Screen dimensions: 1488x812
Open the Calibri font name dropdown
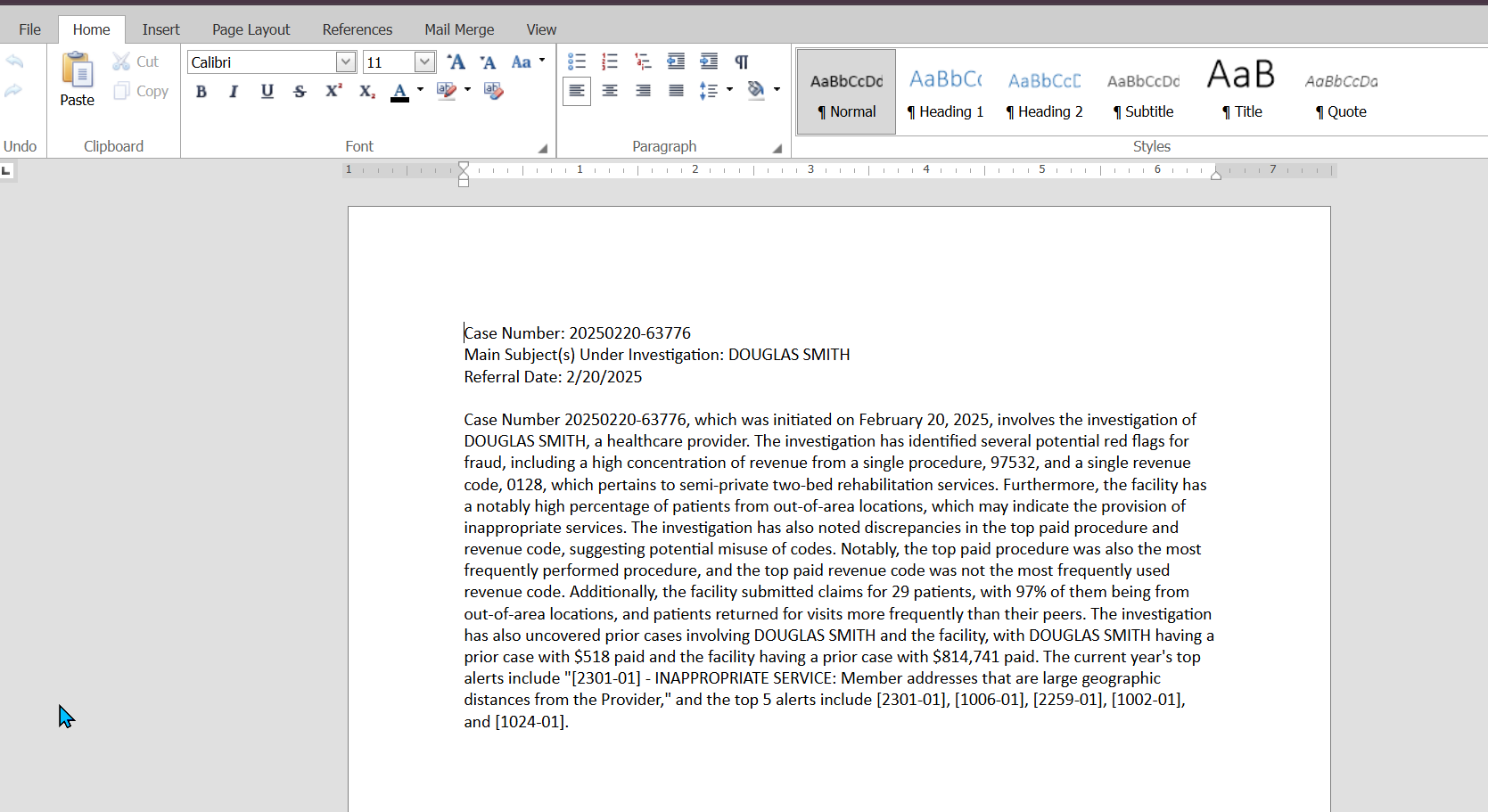tap(346, 62)
